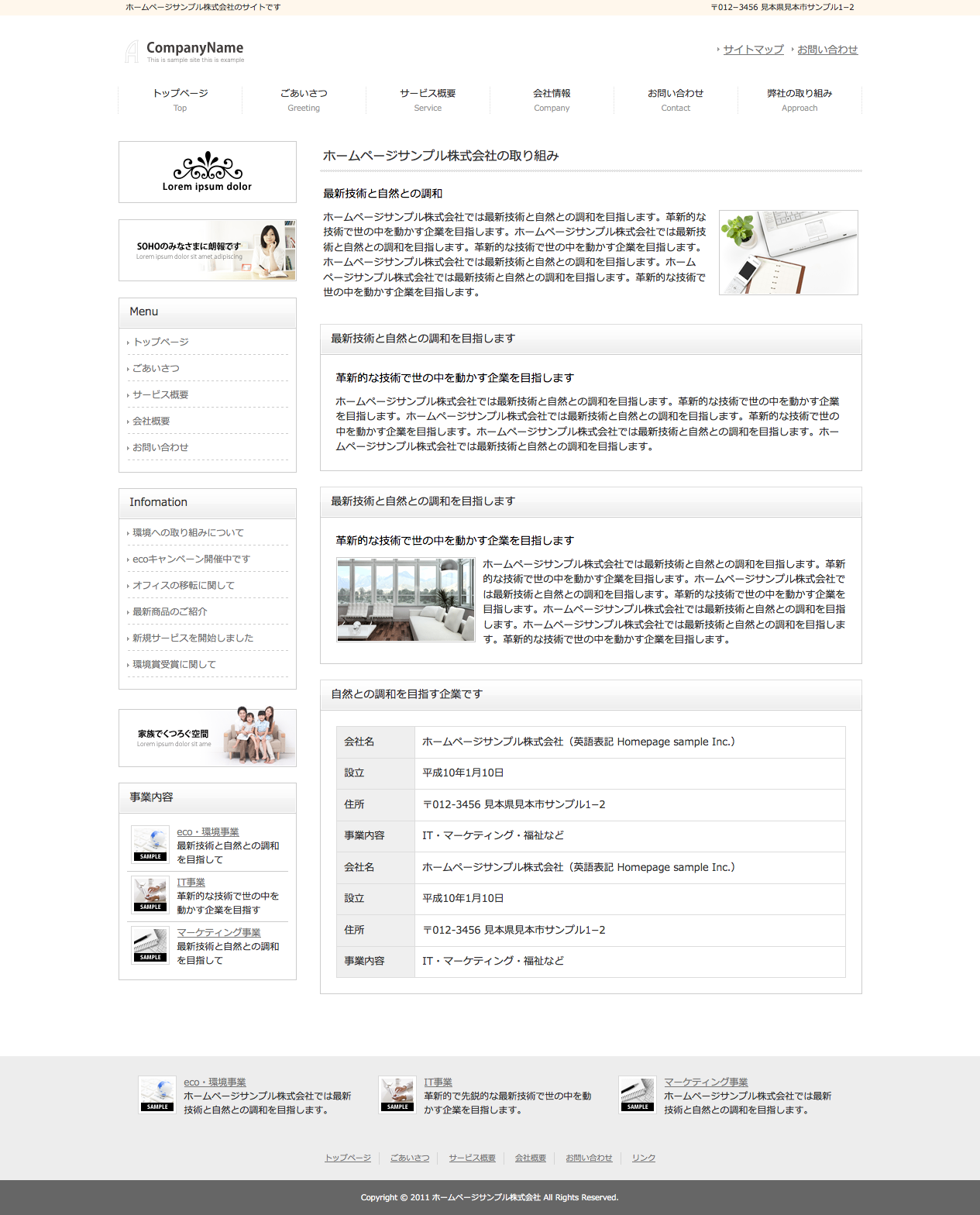
Task: Open the サービス概要 Service nav tab
Action: click(428, 99)
